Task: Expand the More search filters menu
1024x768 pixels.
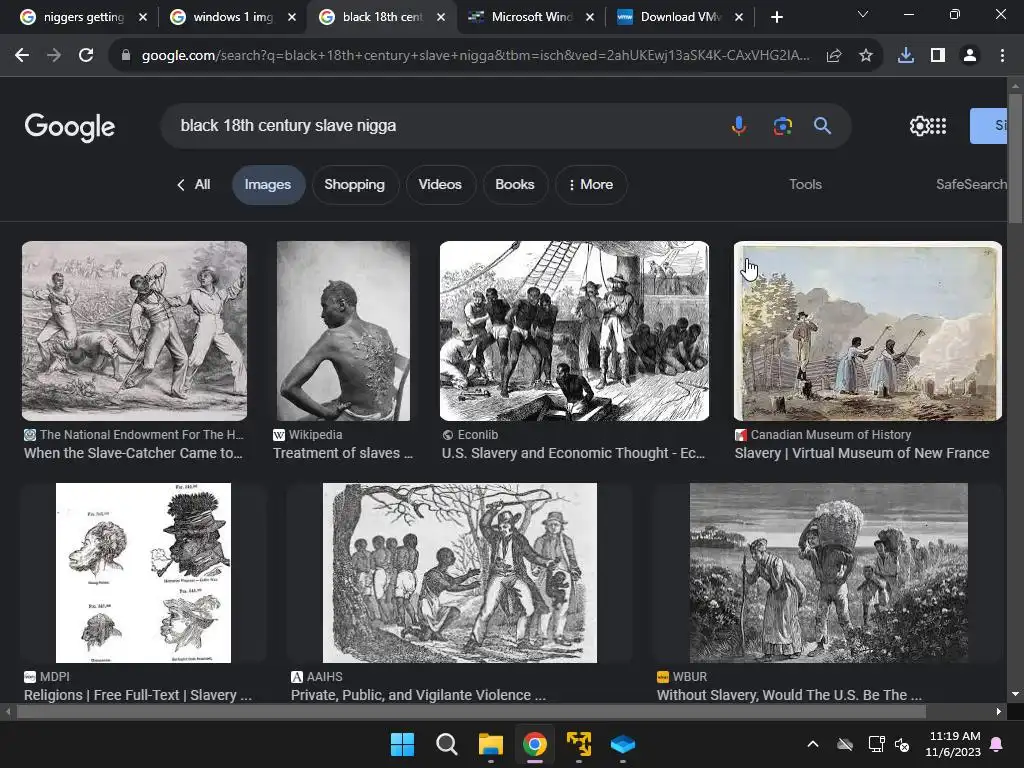Action: 591,185
